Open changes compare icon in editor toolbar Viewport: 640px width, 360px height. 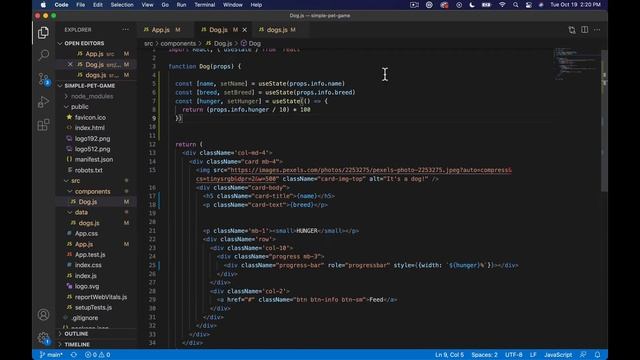(x=572, y=30)
